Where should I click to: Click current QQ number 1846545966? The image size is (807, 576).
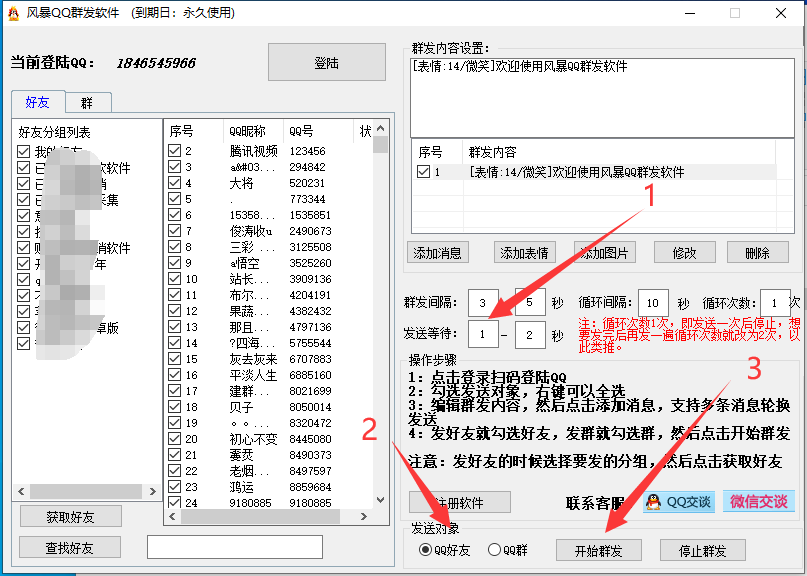(156, 63)
